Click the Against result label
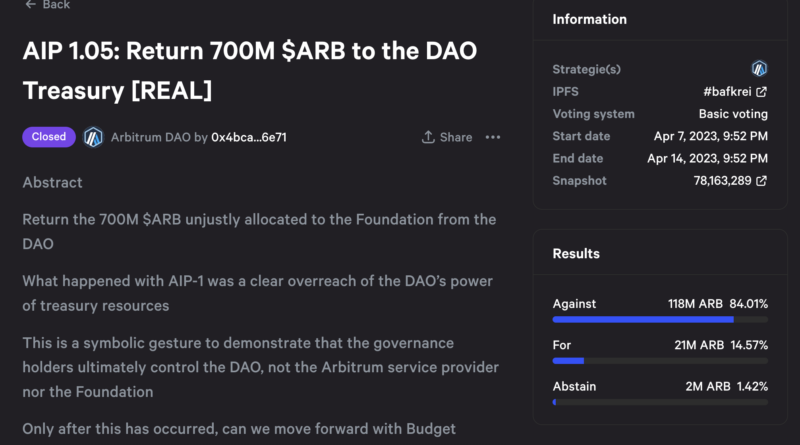 point(574,303)
